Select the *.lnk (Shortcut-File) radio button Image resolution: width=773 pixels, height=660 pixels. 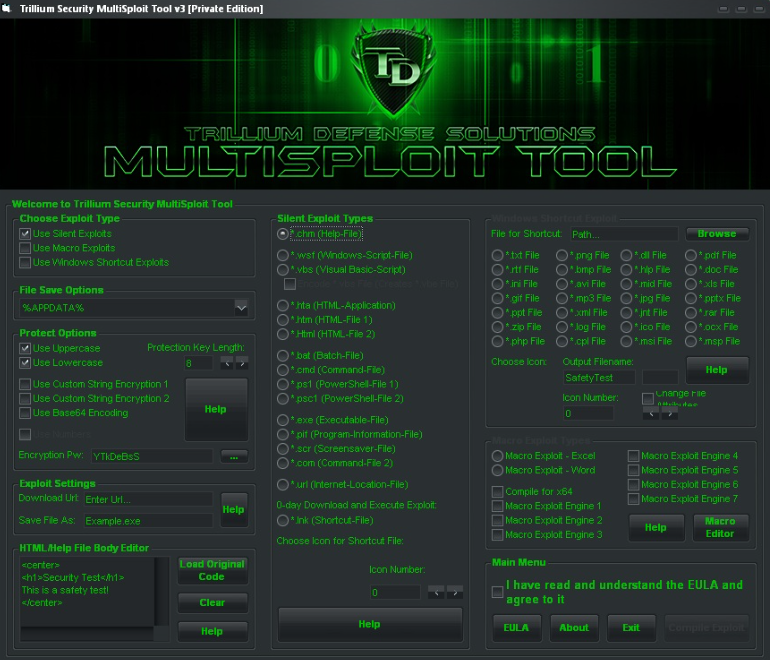pyautogui.click(x=282, y=521)
